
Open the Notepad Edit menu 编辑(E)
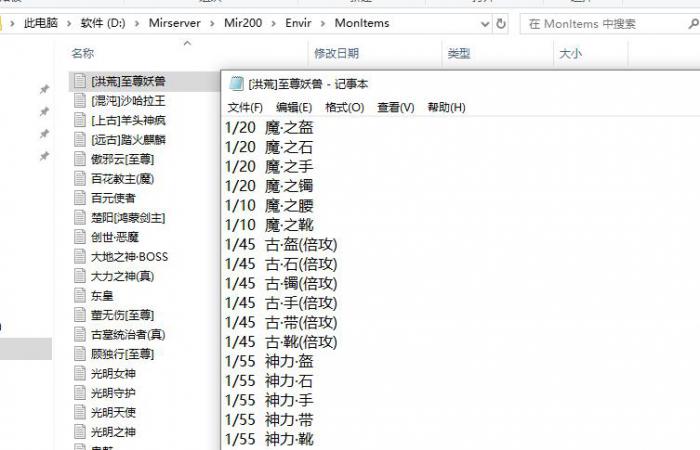coord(294,108)
